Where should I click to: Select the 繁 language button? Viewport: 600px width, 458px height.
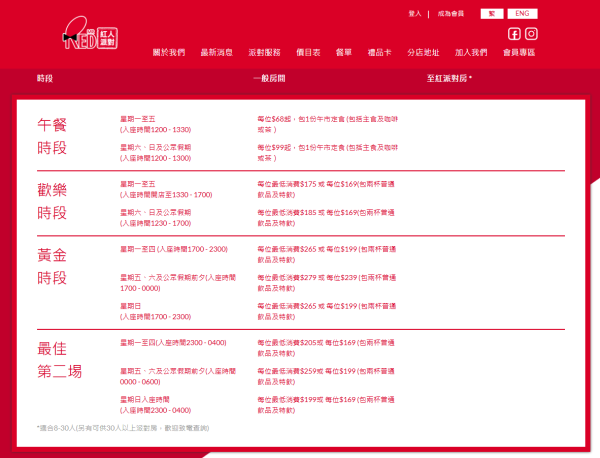point(492,14)
